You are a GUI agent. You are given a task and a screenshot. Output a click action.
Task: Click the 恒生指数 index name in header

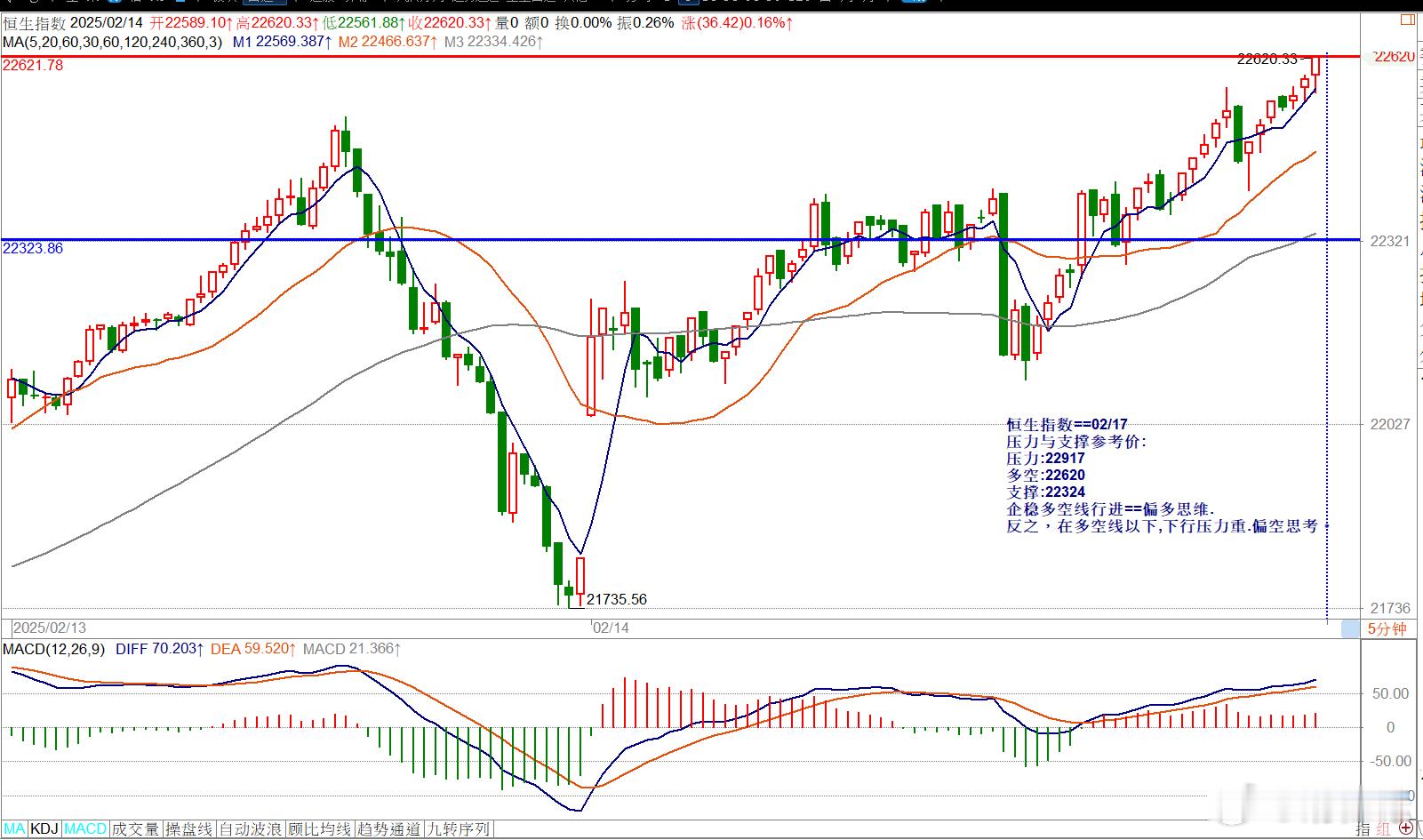click(35, 24)
